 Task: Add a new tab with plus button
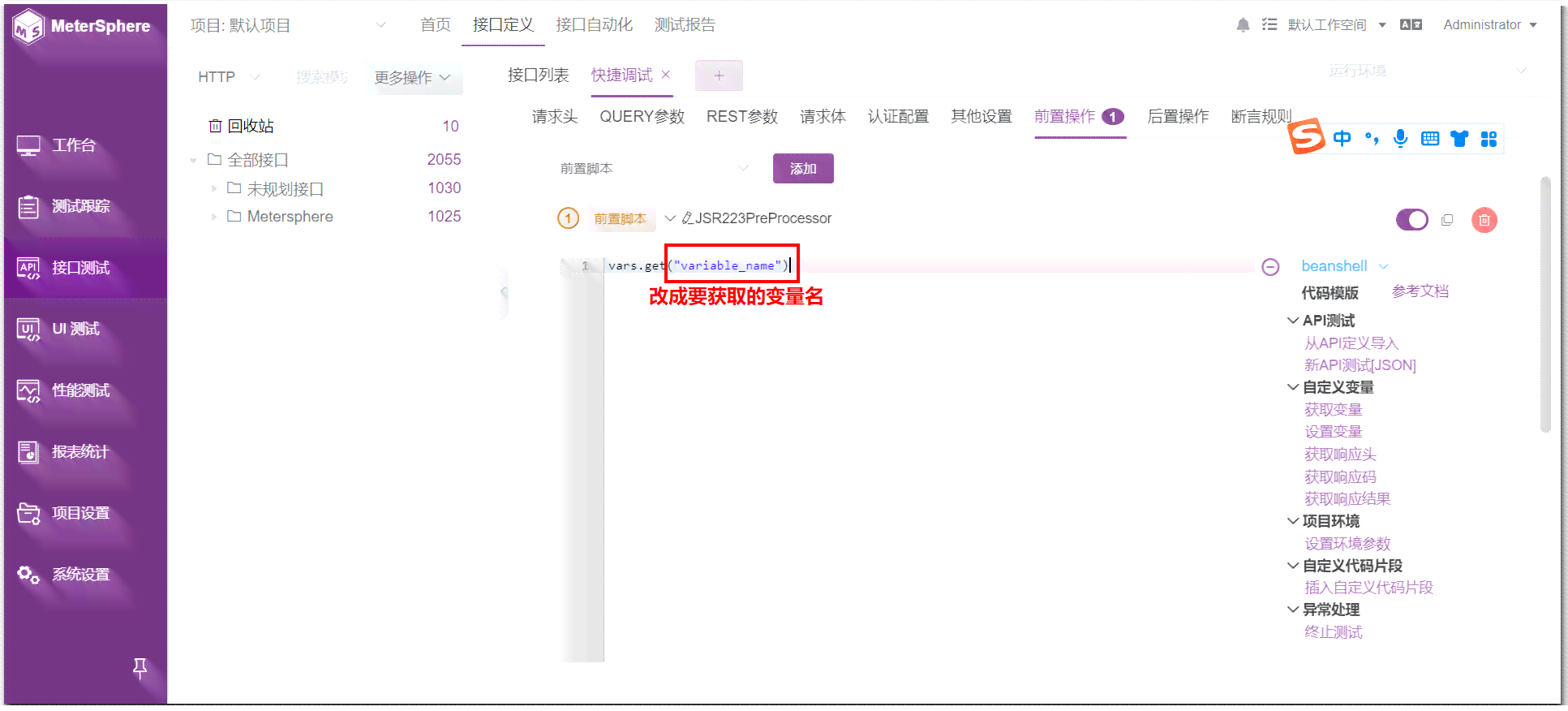tap(719, 75)
